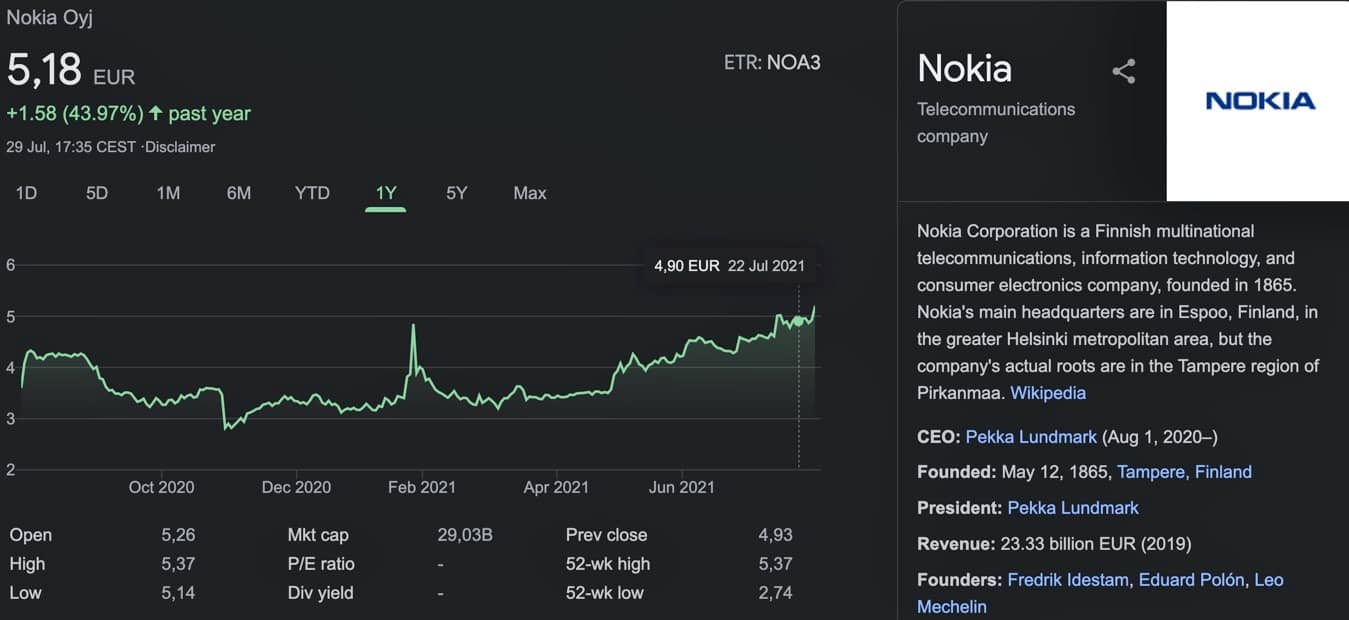The height and width of the screenshot is (620, 1349).
Task: Open the Nokia logo thumbnail
Action: (1258, 101)
